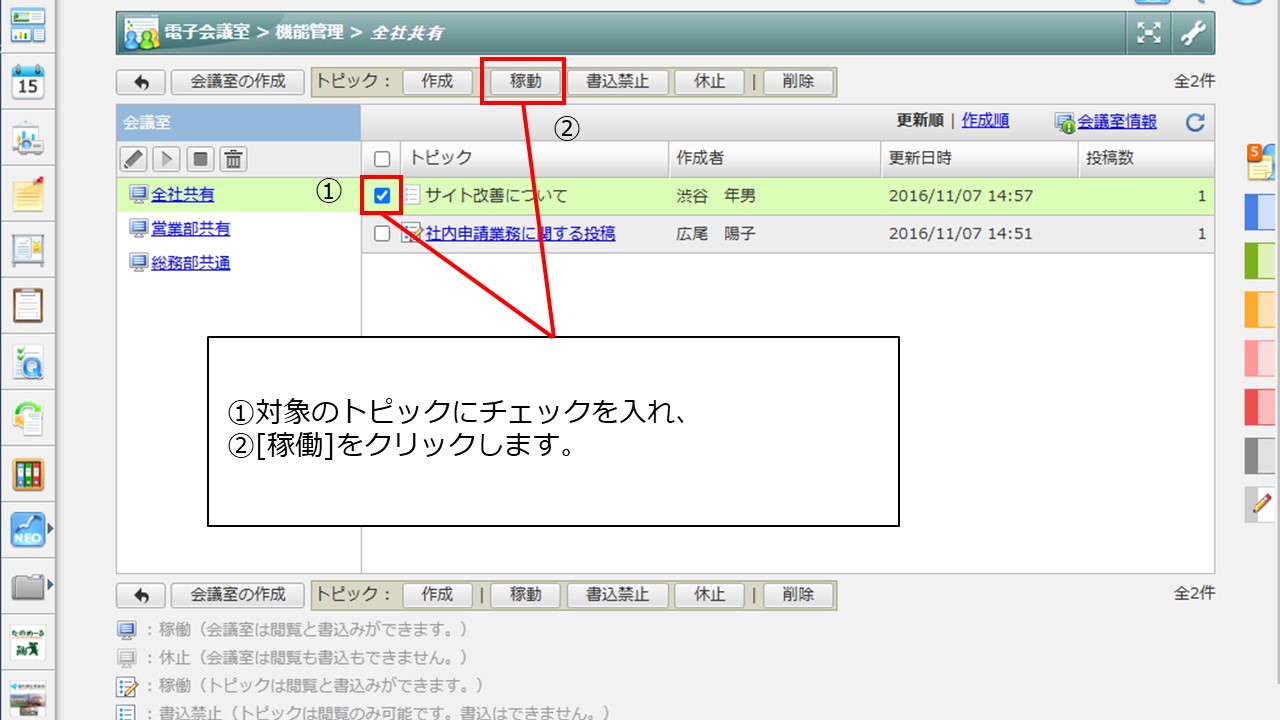Select the red sticky note color
The height and width of the screenshot is (720, 1280).
pos(1261,407)
